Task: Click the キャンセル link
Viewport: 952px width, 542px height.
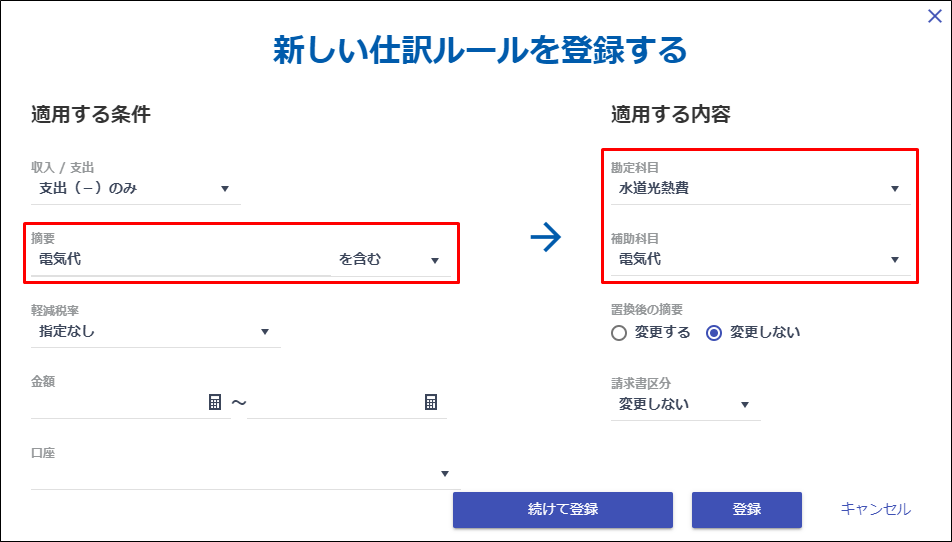Action: (x=876, y=509)
